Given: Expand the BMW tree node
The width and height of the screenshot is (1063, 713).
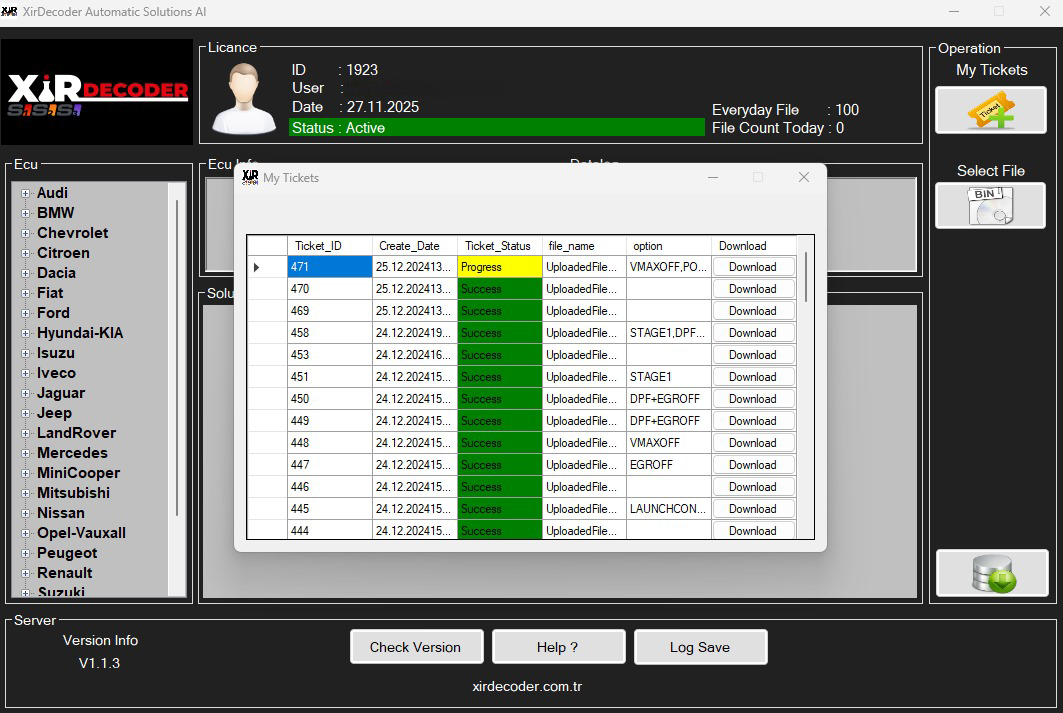Looking at the screenshot, I should (24, 213).
